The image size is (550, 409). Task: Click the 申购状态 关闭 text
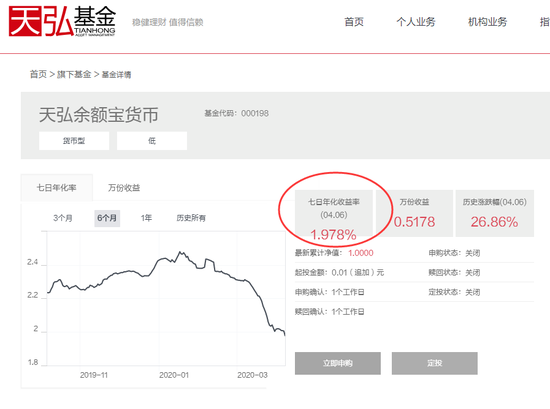click(454, 253)
